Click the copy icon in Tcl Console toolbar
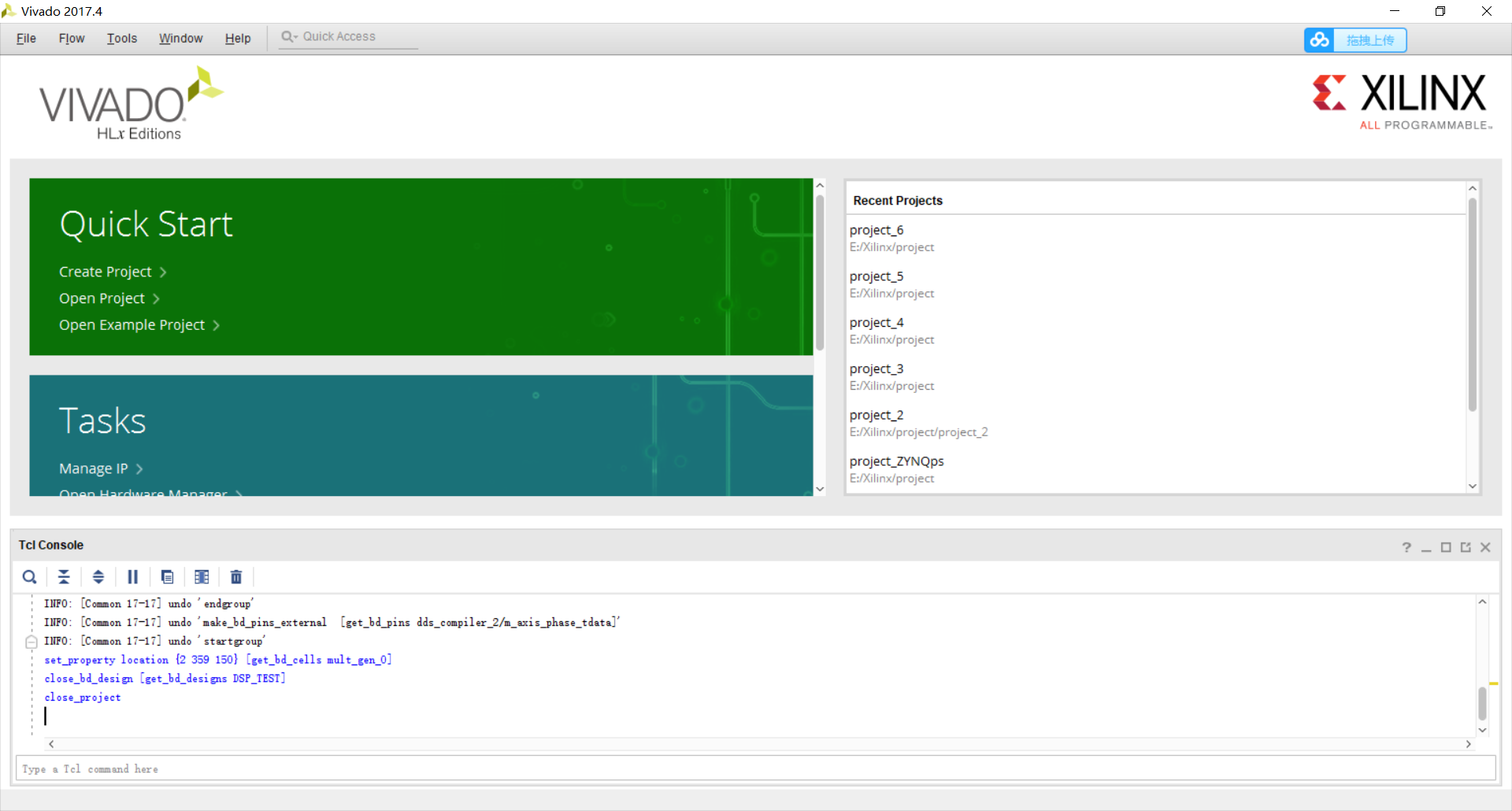 point(167,577)
